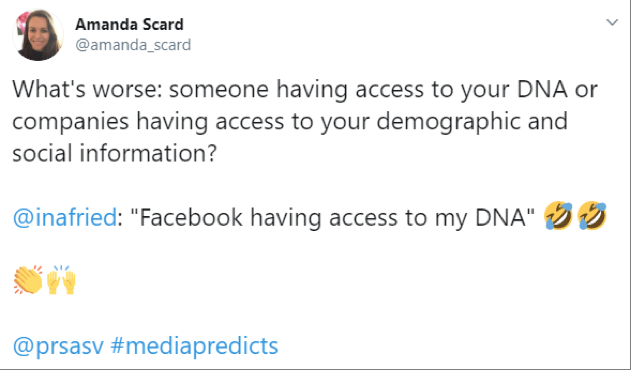Open the #mediapredicts hashtag
The height and width of the screenshot is (370, 631).
click(194, 346)
